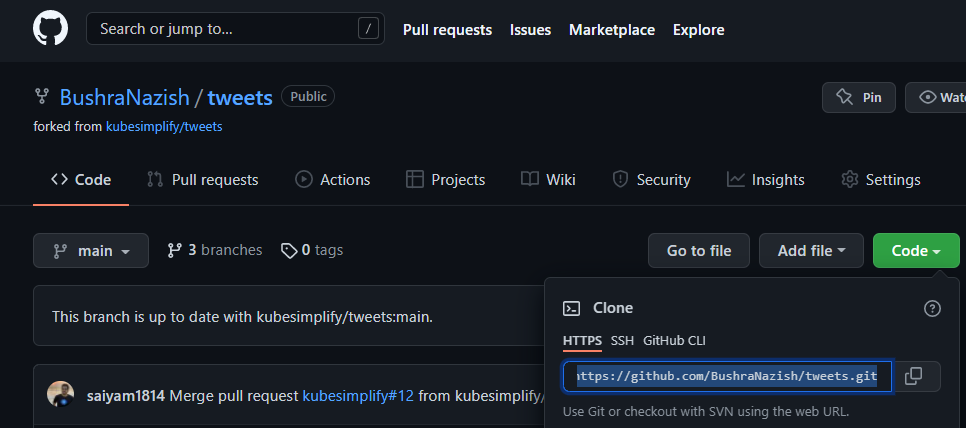Select the SSH clone option
The image size is (966, 428).
point(622,341)
